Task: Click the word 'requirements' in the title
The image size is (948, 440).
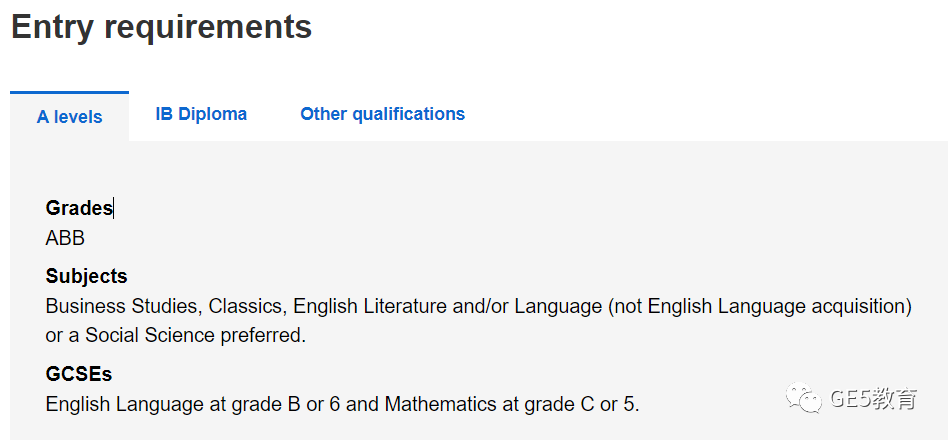Action: 208,28
